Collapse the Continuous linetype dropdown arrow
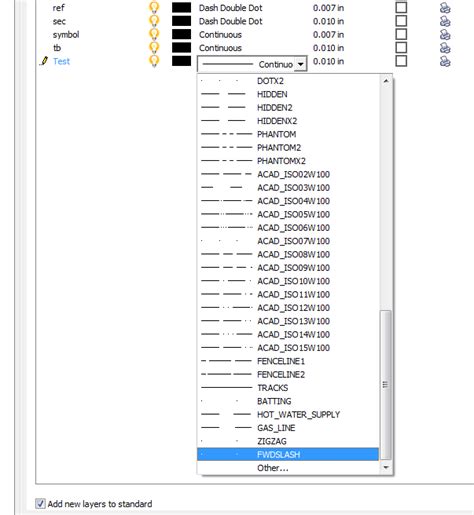Image resolution: width=474 pixels, height=515 pixels. click(x=300, y=64)
